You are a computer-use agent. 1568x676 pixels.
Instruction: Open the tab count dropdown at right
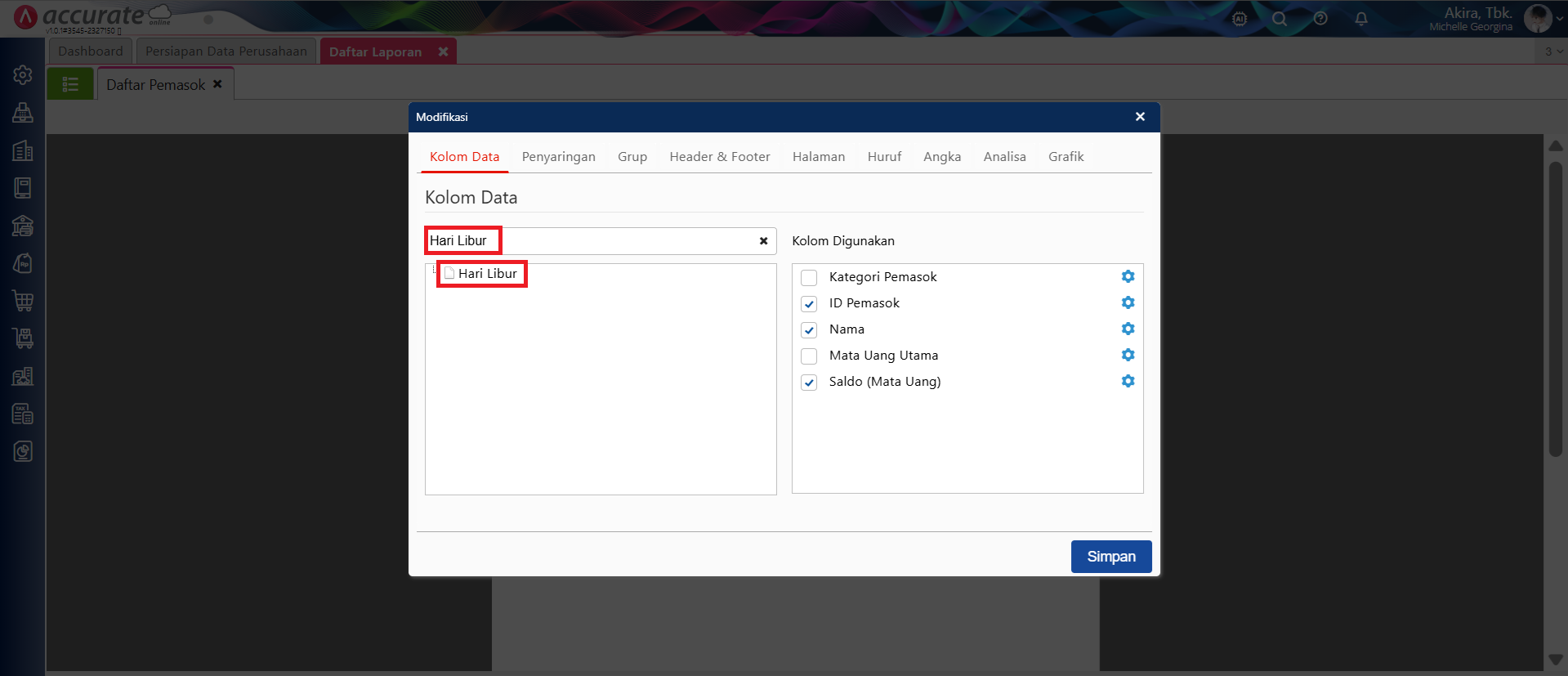tap(1552, 51)
